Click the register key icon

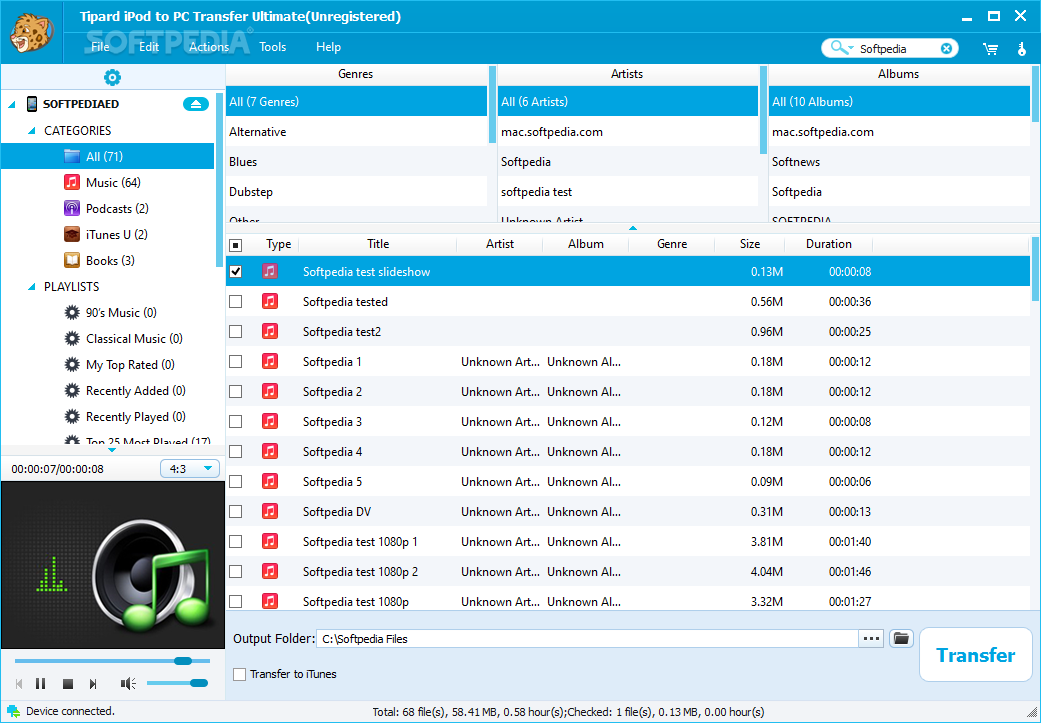(x=1021, y=48)
